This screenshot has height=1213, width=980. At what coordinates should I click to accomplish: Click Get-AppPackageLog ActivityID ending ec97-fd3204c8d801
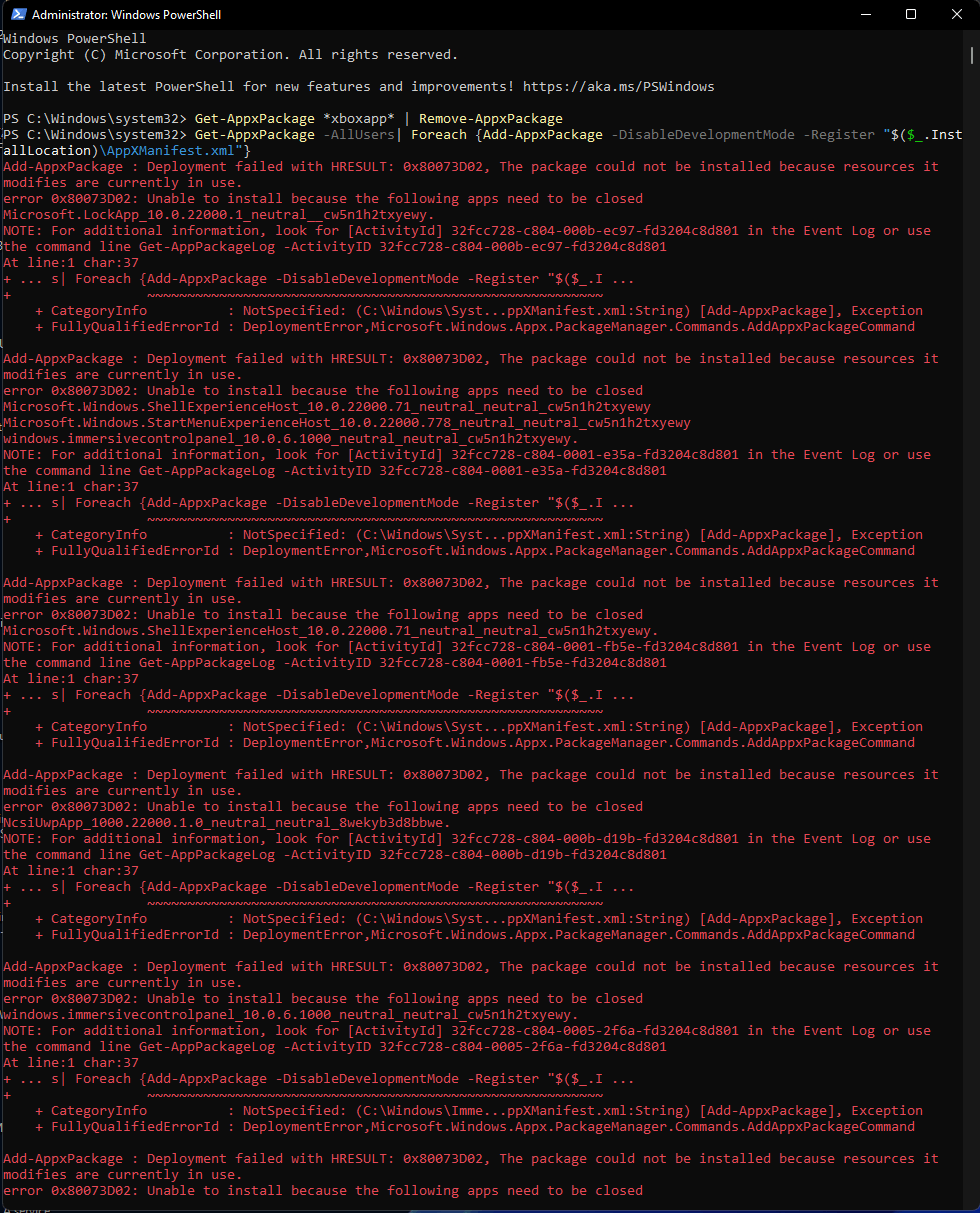click(403, 246)
